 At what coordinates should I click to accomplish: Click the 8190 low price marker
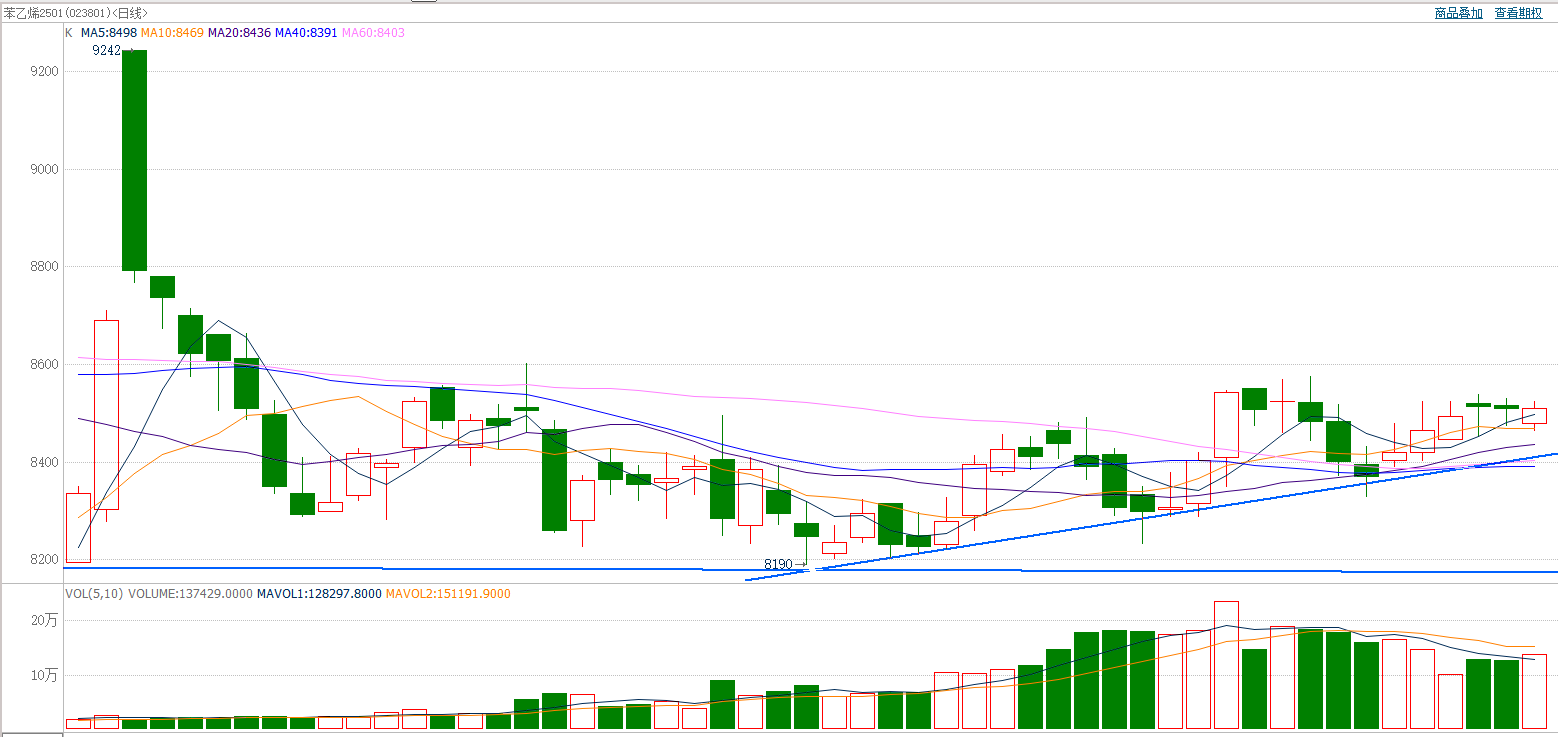pyautogui.click(x=778, y=565)
